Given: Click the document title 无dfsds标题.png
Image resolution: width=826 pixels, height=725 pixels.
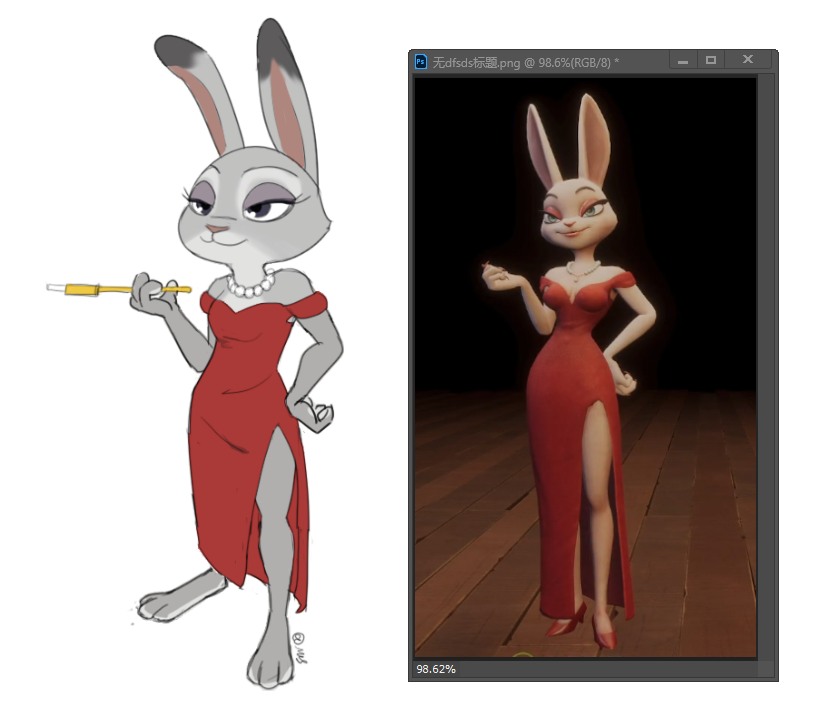Looking at the screenshot, I should tap(476, 63).
